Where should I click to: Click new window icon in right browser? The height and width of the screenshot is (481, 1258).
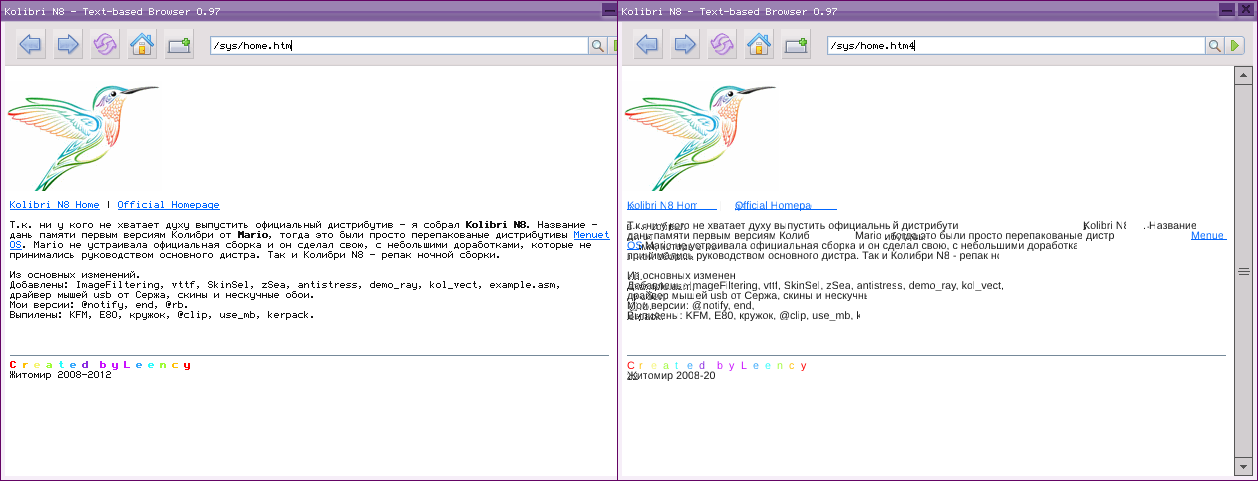797,45
